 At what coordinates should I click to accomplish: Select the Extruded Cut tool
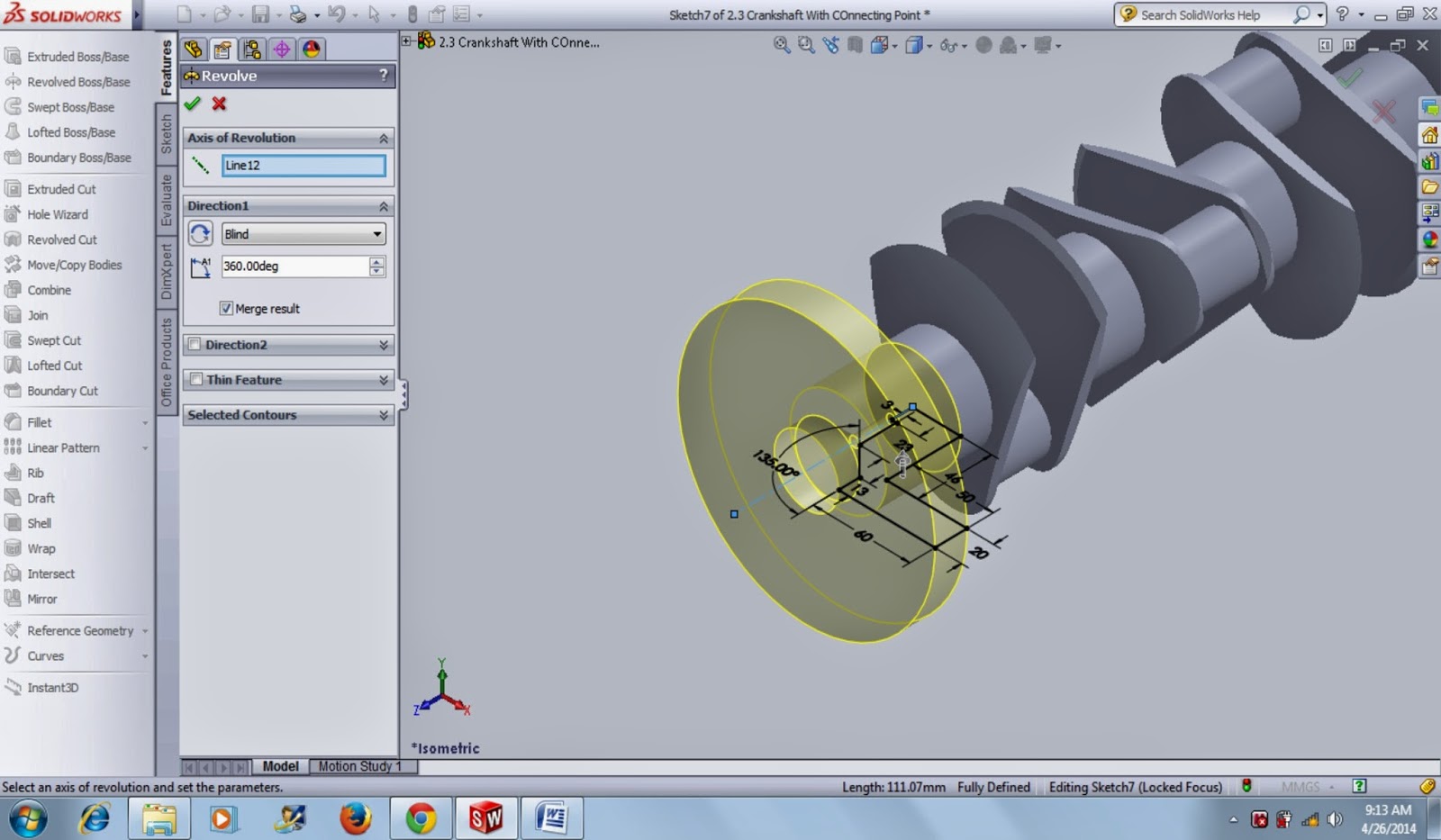pos(60,189)
